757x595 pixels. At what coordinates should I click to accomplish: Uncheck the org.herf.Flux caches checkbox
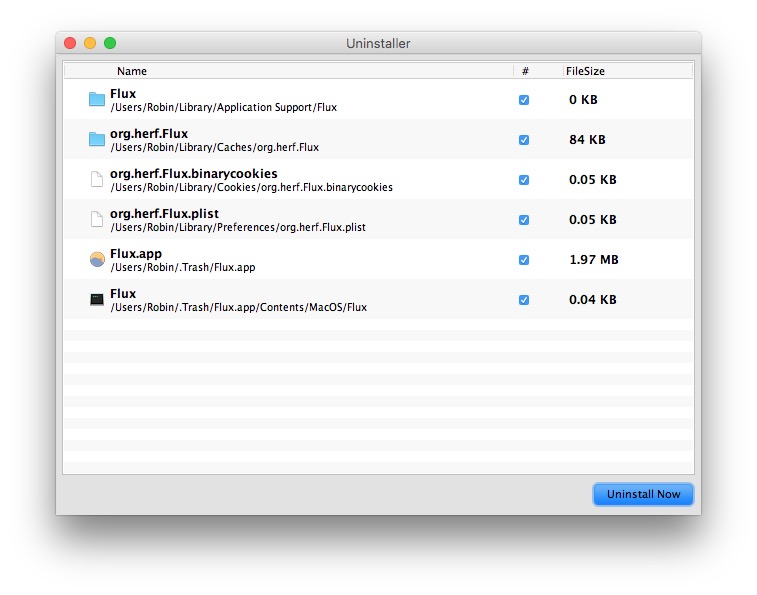point(524,140)
